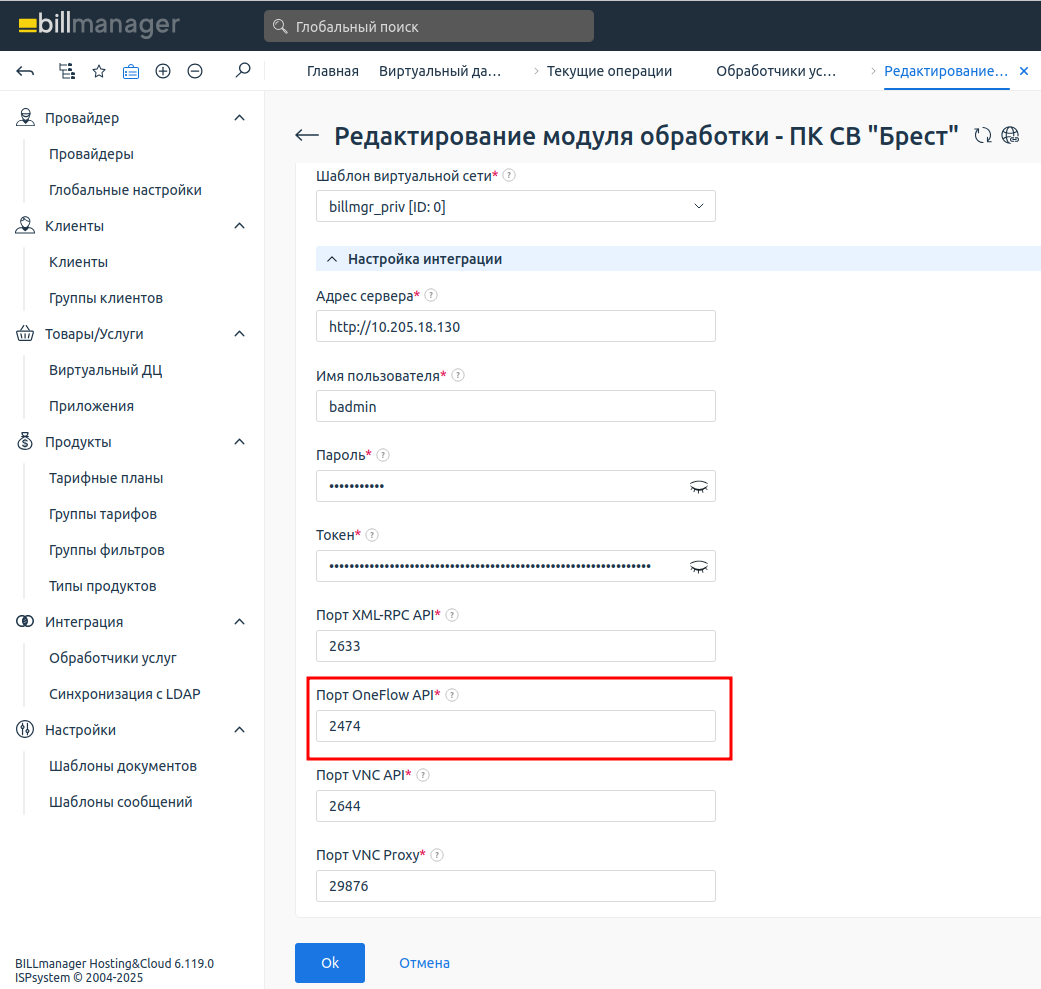
Task: Show password with the Пароль eye toggle
Action: pos(698,486)
